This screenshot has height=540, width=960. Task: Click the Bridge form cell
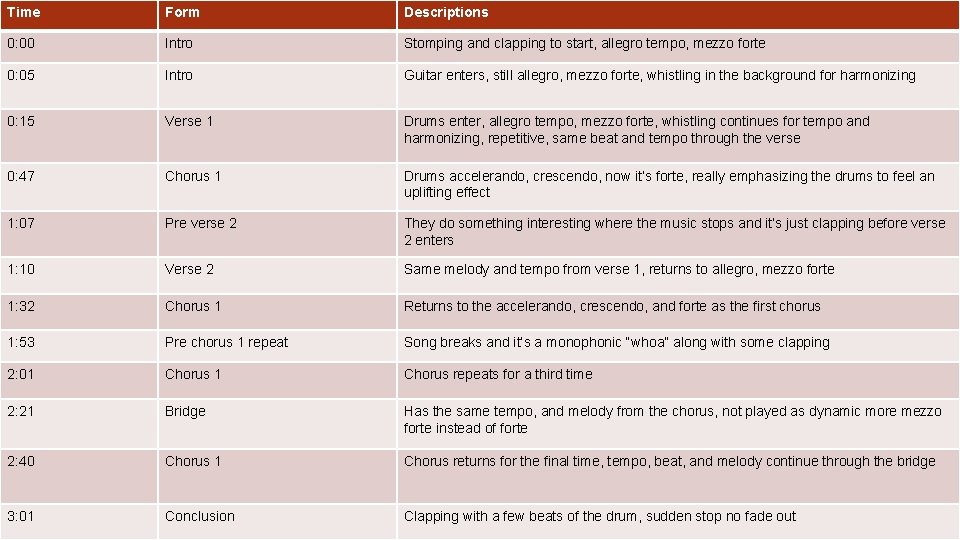tap(185, 411)
